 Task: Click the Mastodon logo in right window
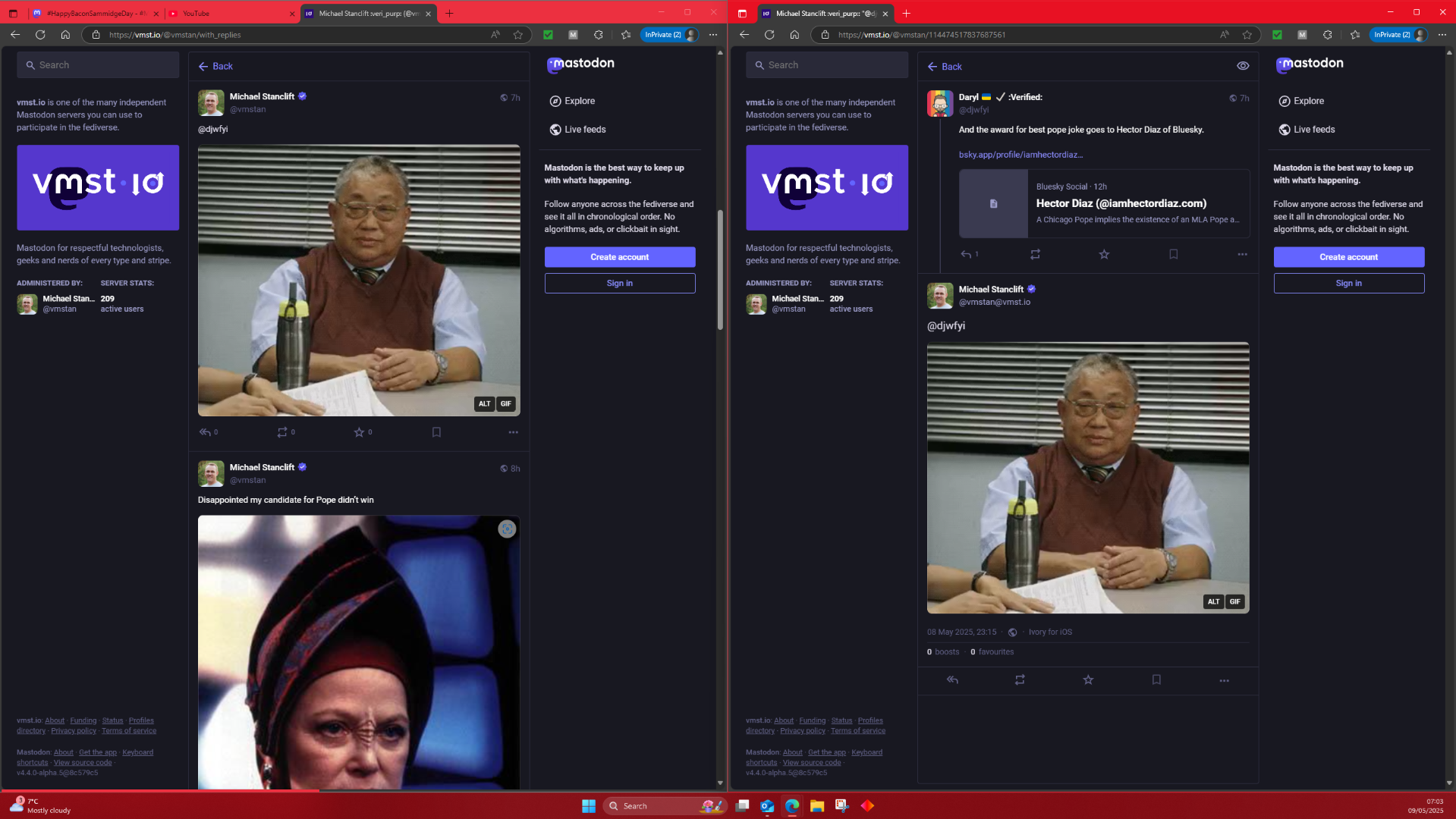click(x=1310, y=64)
